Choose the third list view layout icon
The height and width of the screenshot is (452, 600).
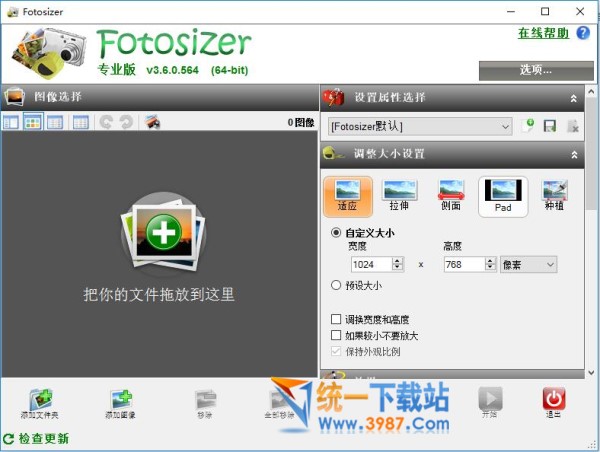tap(55, 122)
